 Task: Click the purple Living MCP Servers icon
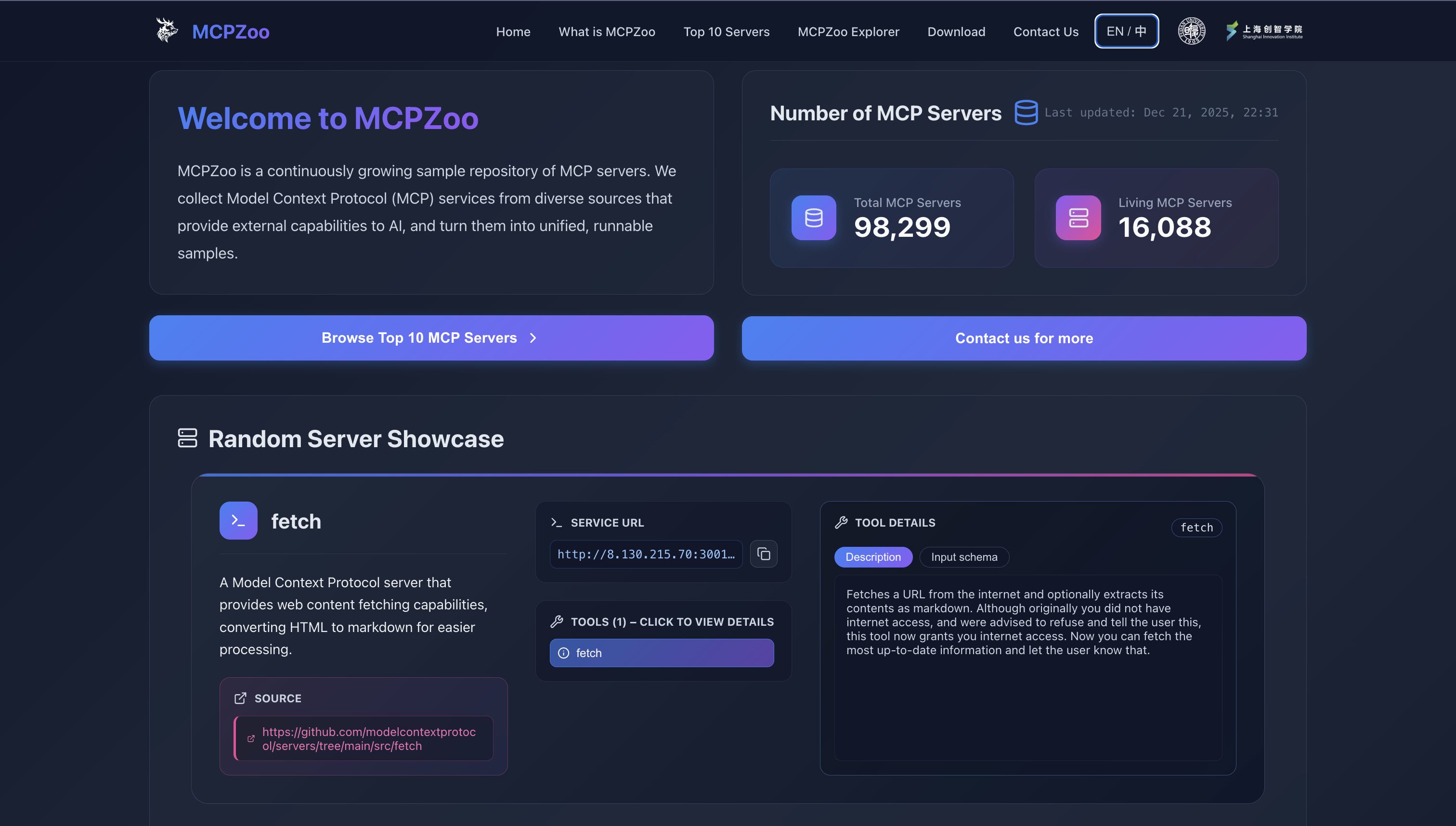pyautogui.click(x=1078, y=218)
